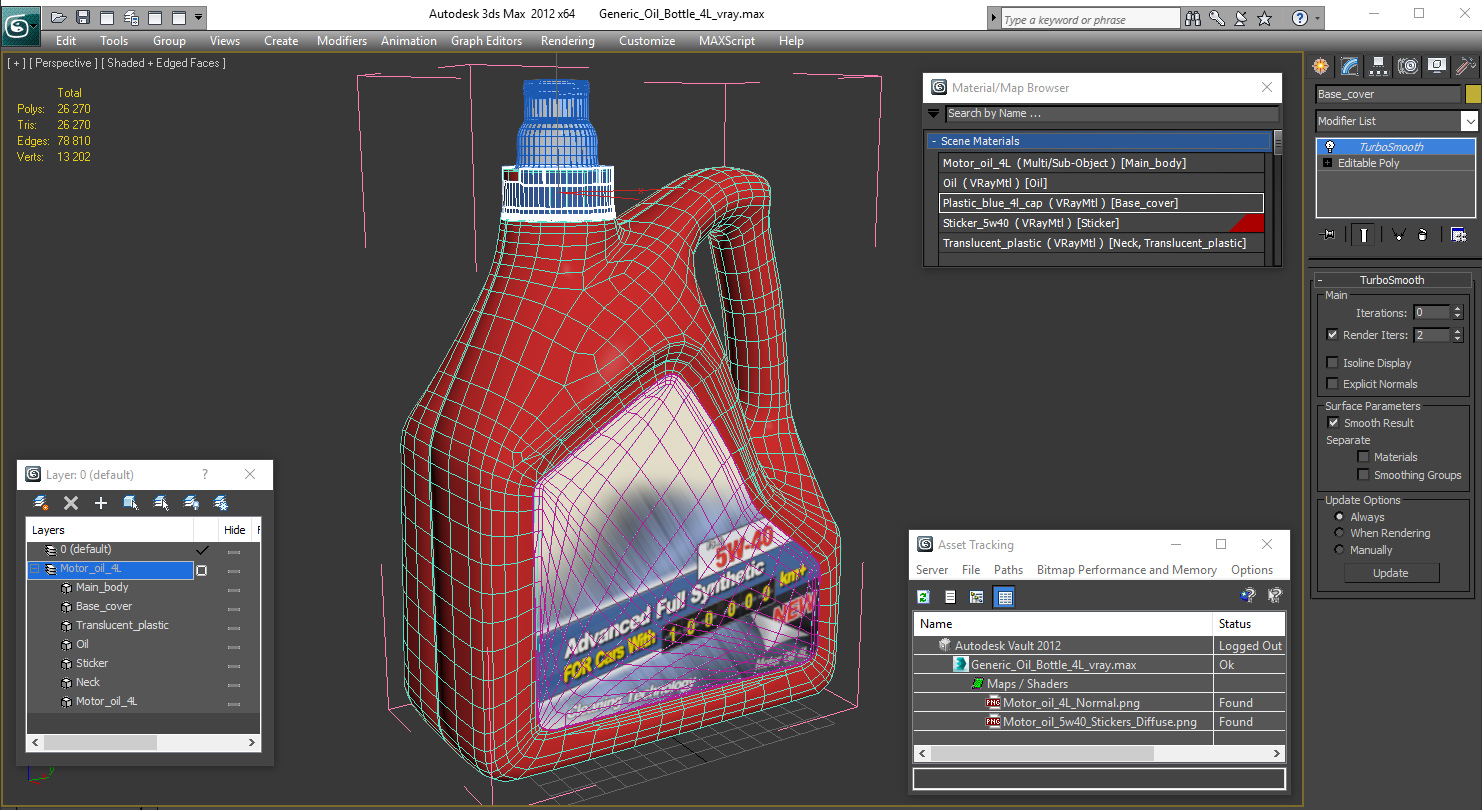1482x810 pixels.
Task: Open the 3ds Max application menu button
Action: click(20, 25)
